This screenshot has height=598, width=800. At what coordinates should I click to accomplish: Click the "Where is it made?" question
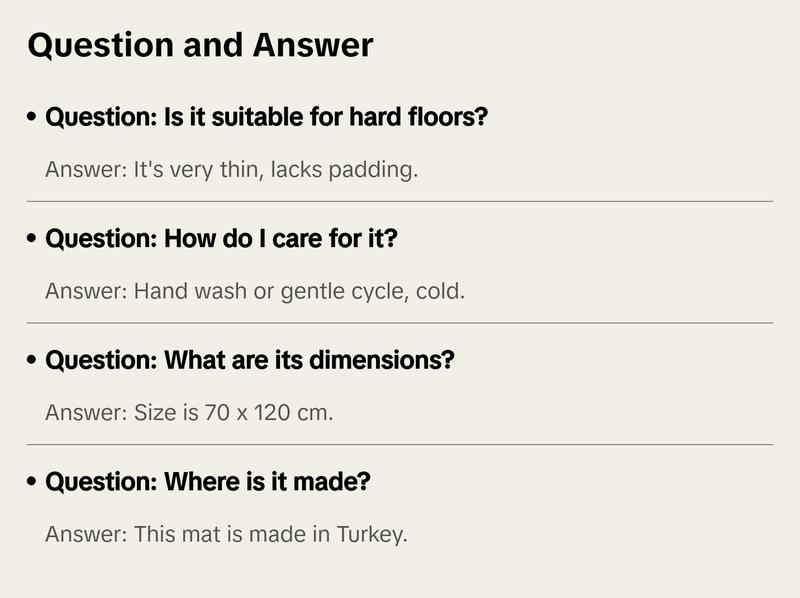coord(208,482)
